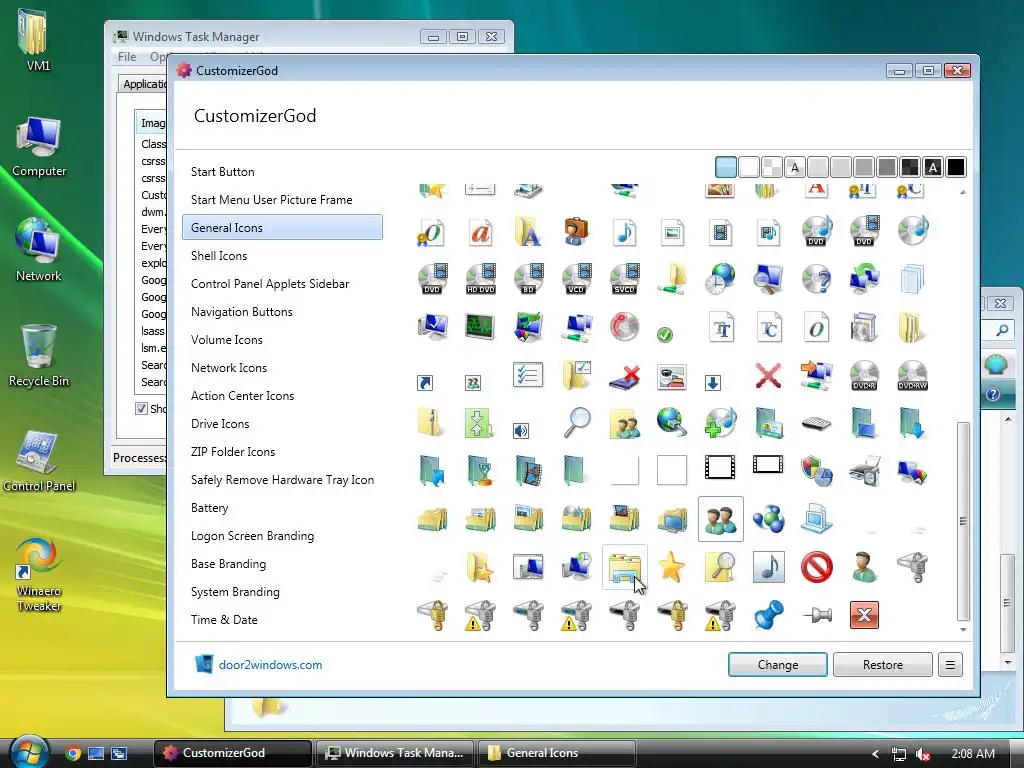
Task: Choose the light checkerboard transparent background swatch
Action: [772, 167]
